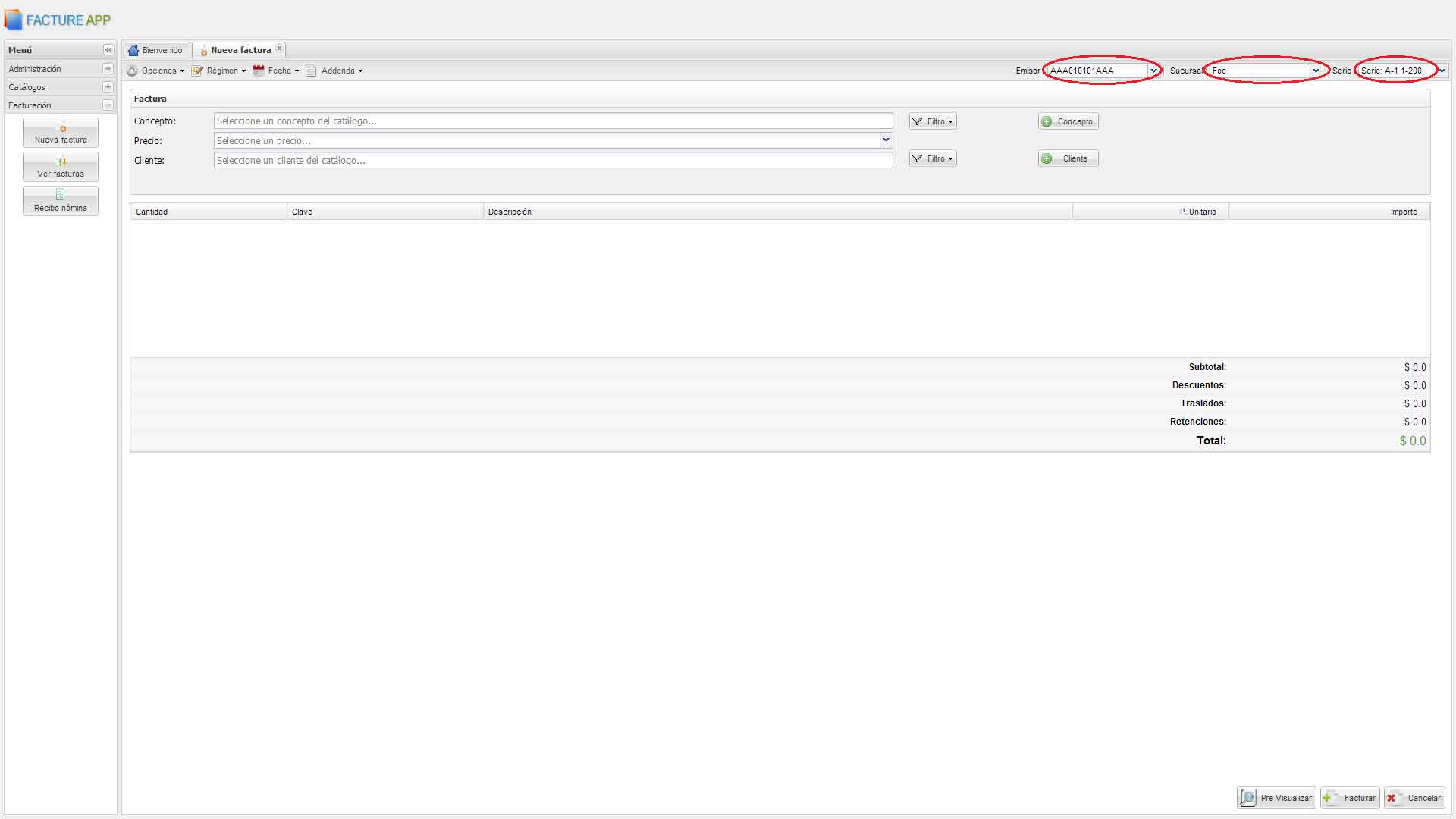Screen dimensions: 1456x819
Task: Click the Nueva factura sidebar icon
Action: point(62,129)
